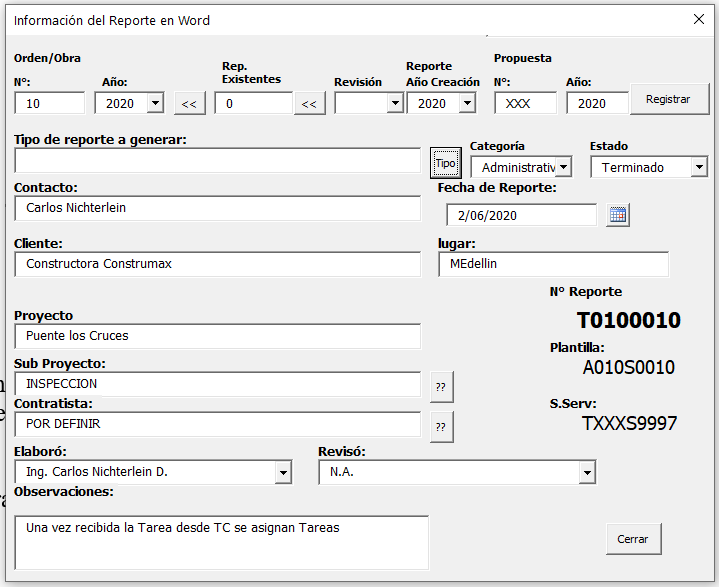Expand the Orden/Obra Año dropdown

[x=155, y=103]
